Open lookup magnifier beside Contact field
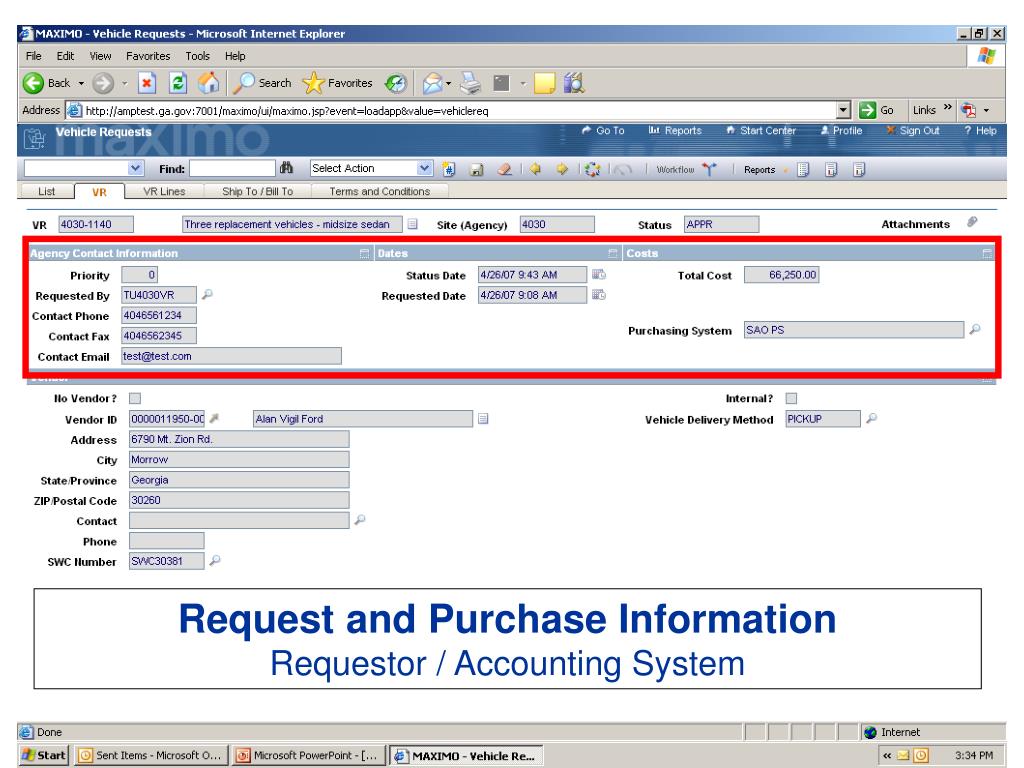This screenshot has width=1024, height=768. (360, 520)
